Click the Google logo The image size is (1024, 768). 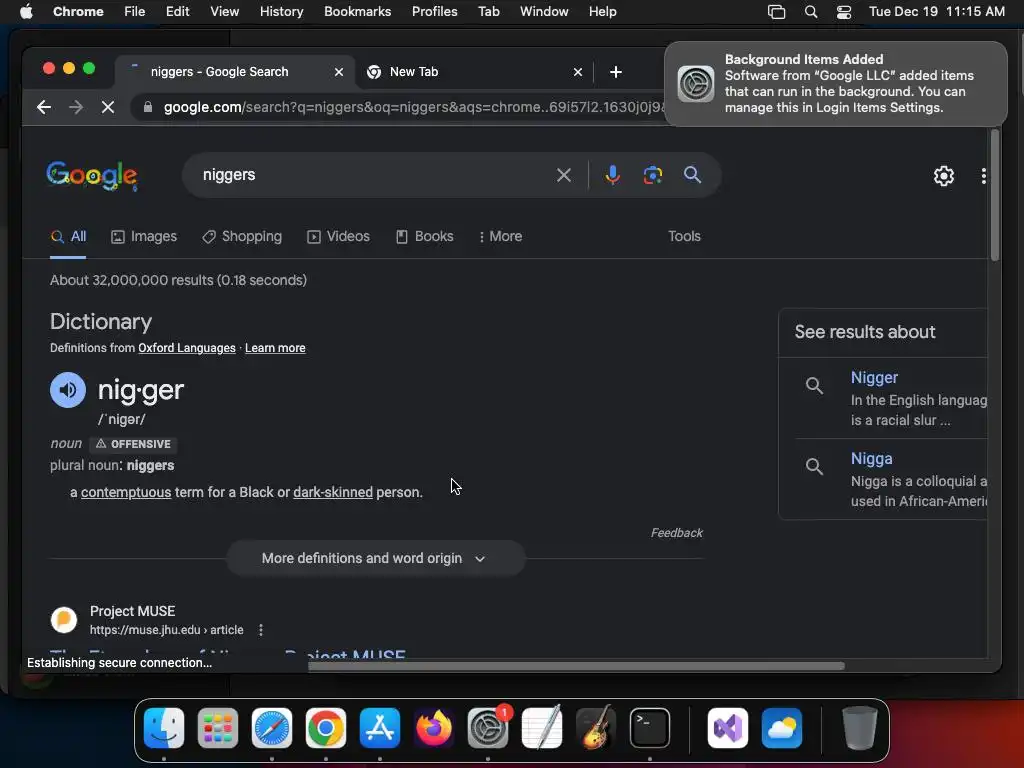click(x=92, y=176)
